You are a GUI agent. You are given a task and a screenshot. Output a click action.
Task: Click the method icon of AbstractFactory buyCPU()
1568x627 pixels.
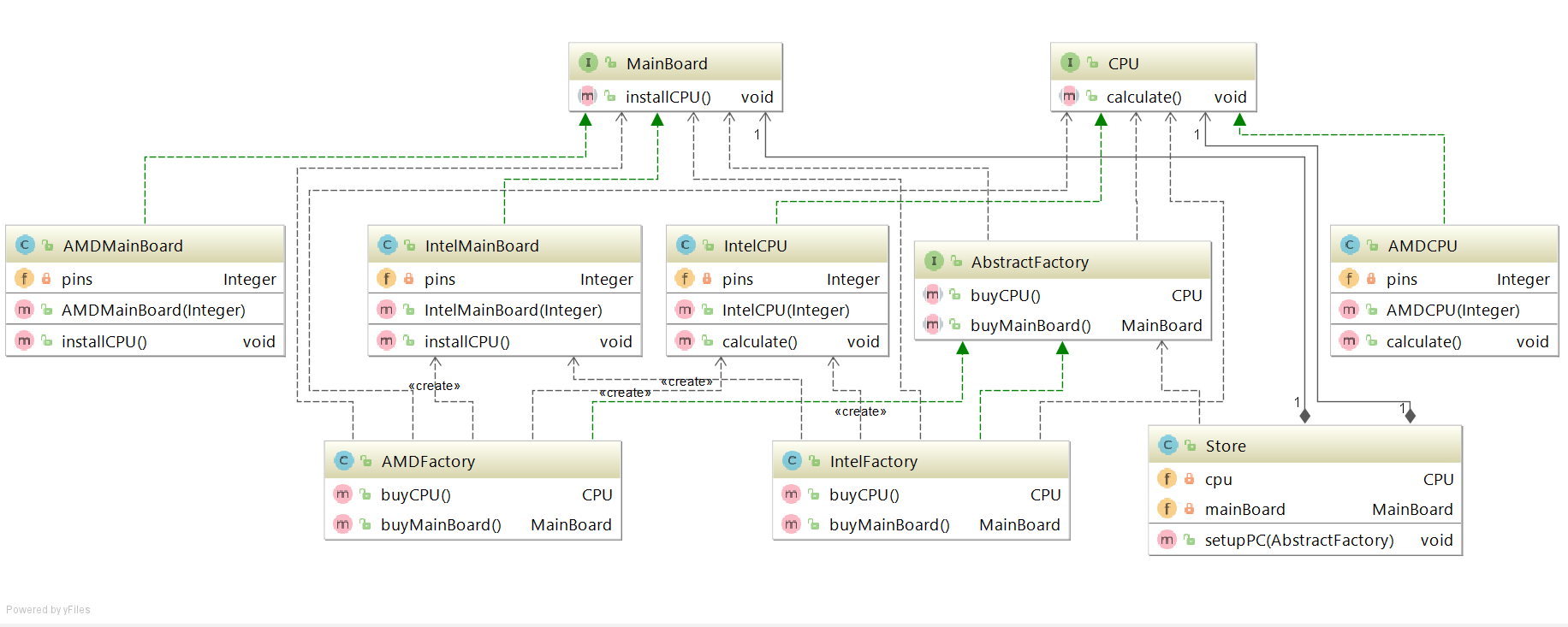coord(933,295)
